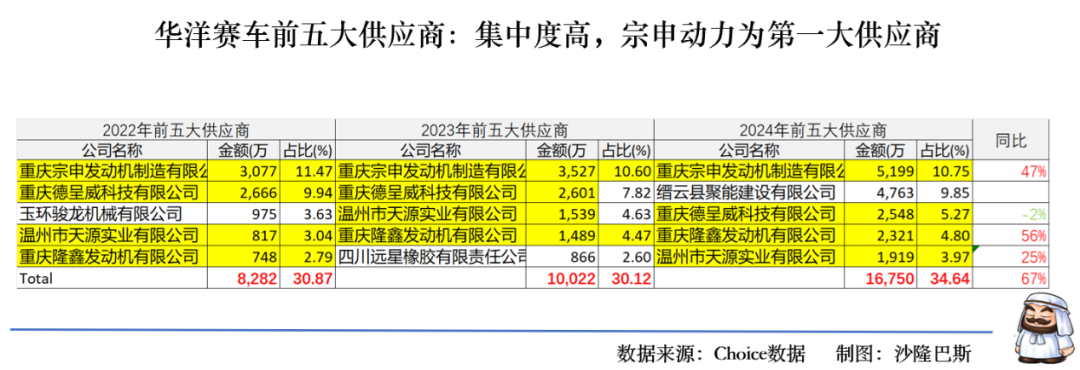1080x370 pixels.
Task: Click the 7.82 percentage cell
Action: [x=626, y=192]
